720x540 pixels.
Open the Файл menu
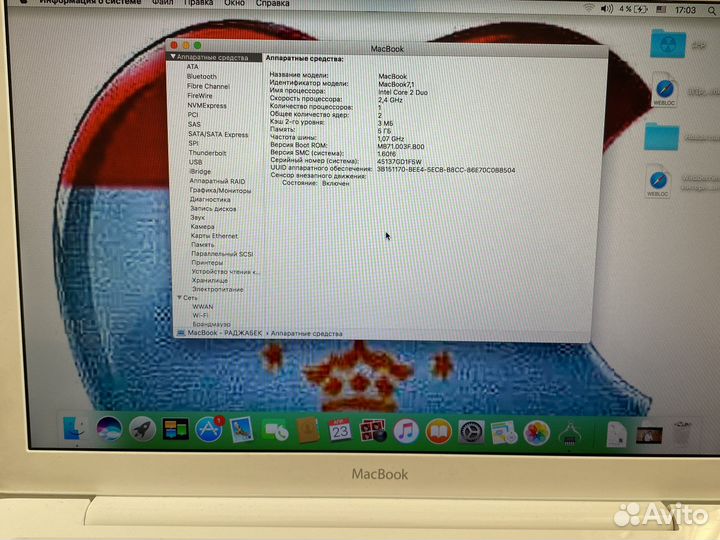point(163,3)
